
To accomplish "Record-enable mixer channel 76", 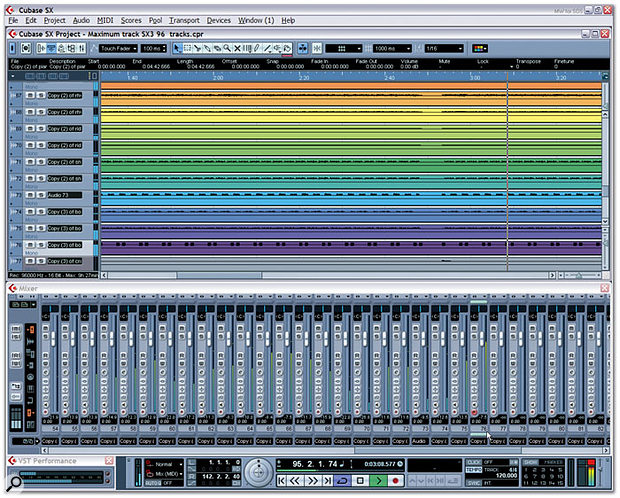I will click(x=474, y=413).
